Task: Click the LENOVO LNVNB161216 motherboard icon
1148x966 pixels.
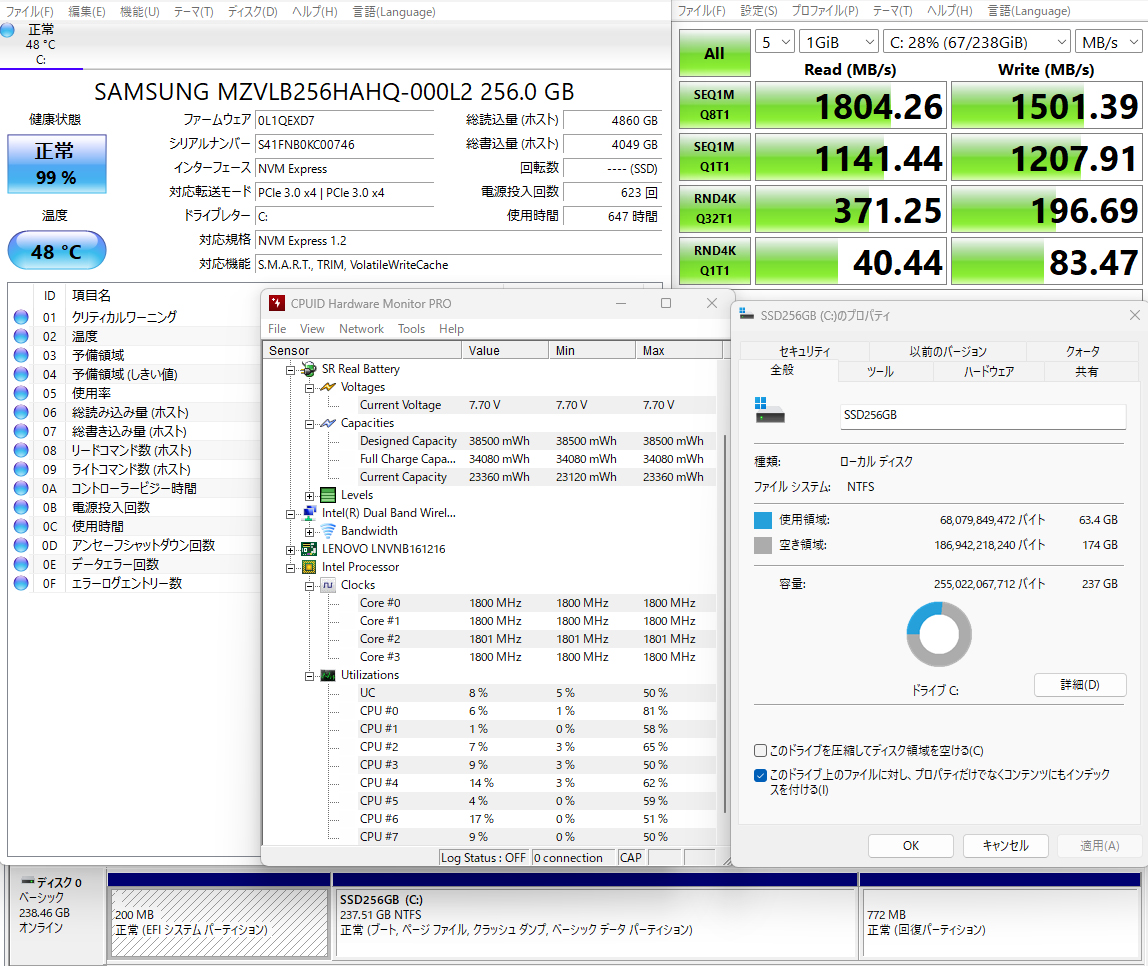Action: pyautogui.click(x=309, y=549)
